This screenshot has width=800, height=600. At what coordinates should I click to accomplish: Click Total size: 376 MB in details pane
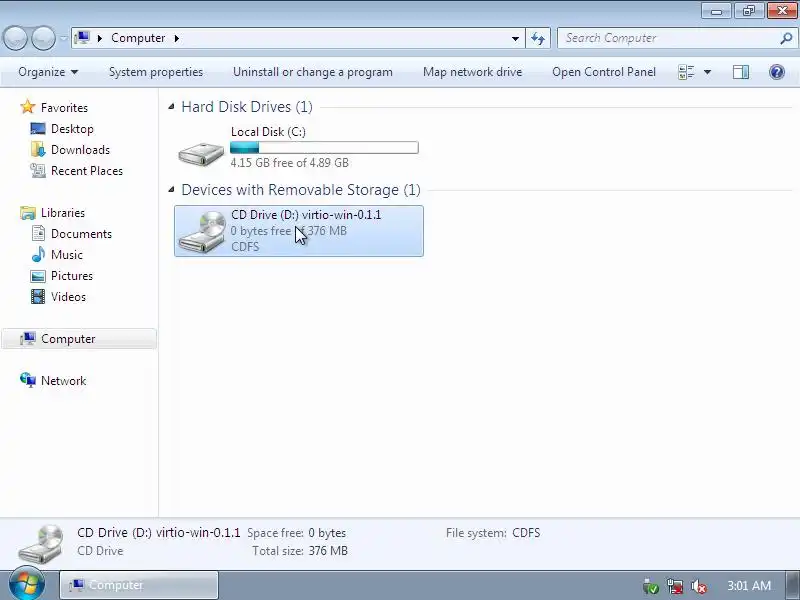pyautogui.click(x=300, y=551)
